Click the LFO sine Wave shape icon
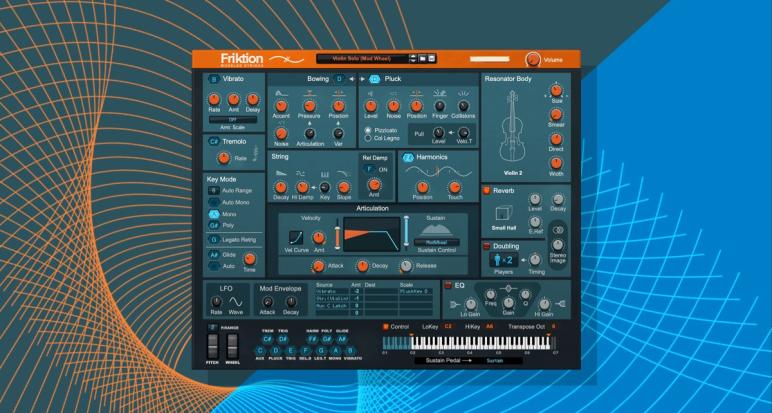772x413 pixels. (x=236, y=301)
